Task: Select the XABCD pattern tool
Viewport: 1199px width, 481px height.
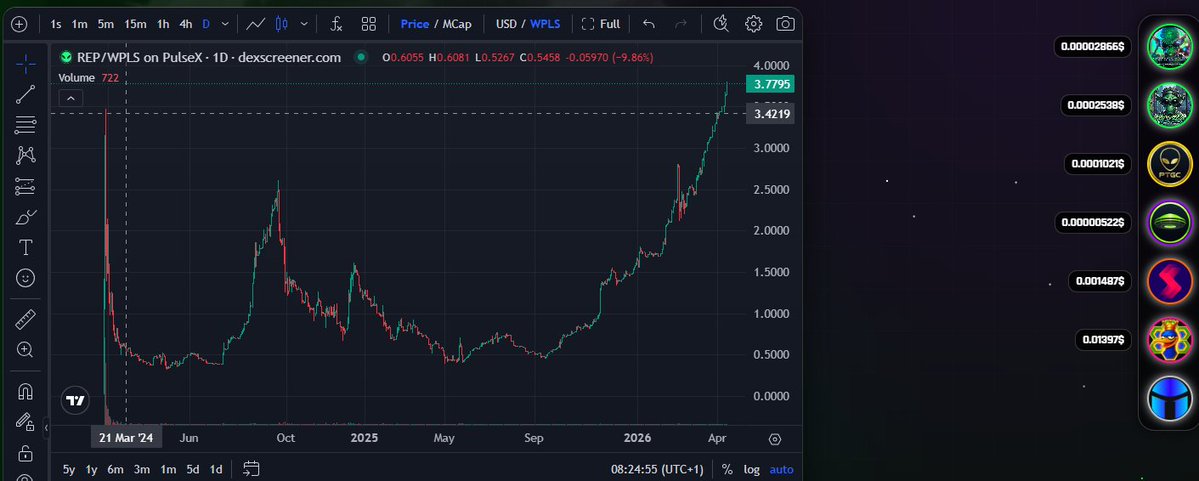Action: tap(25, 155)
